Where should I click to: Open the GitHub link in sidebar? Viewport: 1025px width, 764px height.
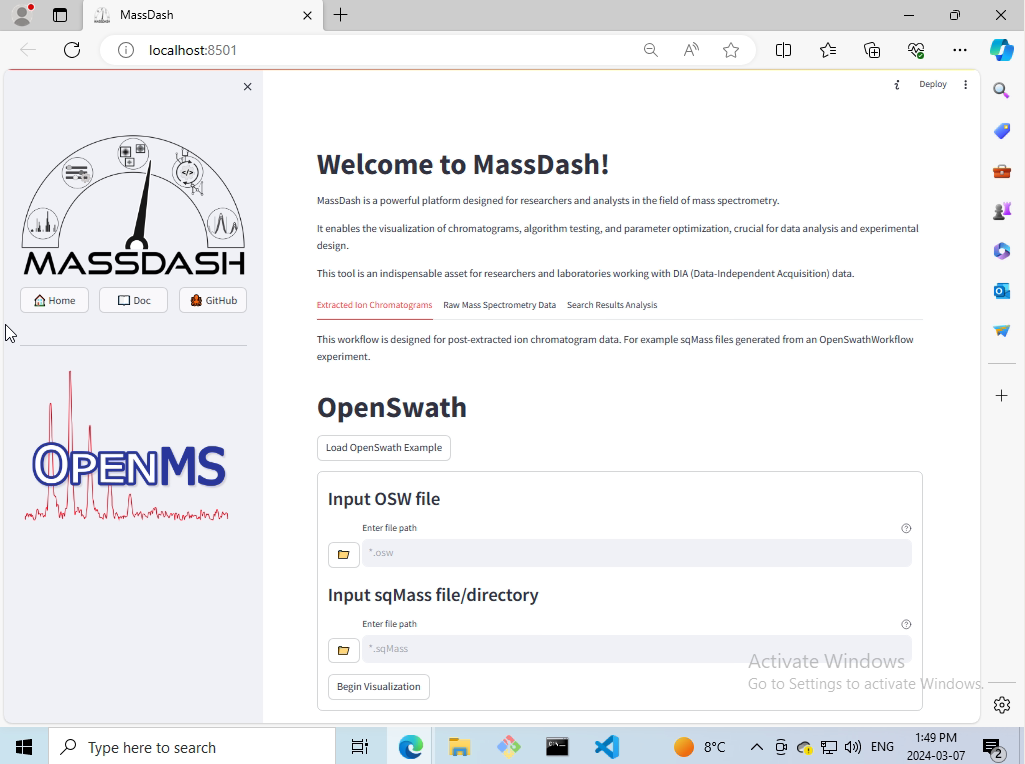tap(213, 300)
